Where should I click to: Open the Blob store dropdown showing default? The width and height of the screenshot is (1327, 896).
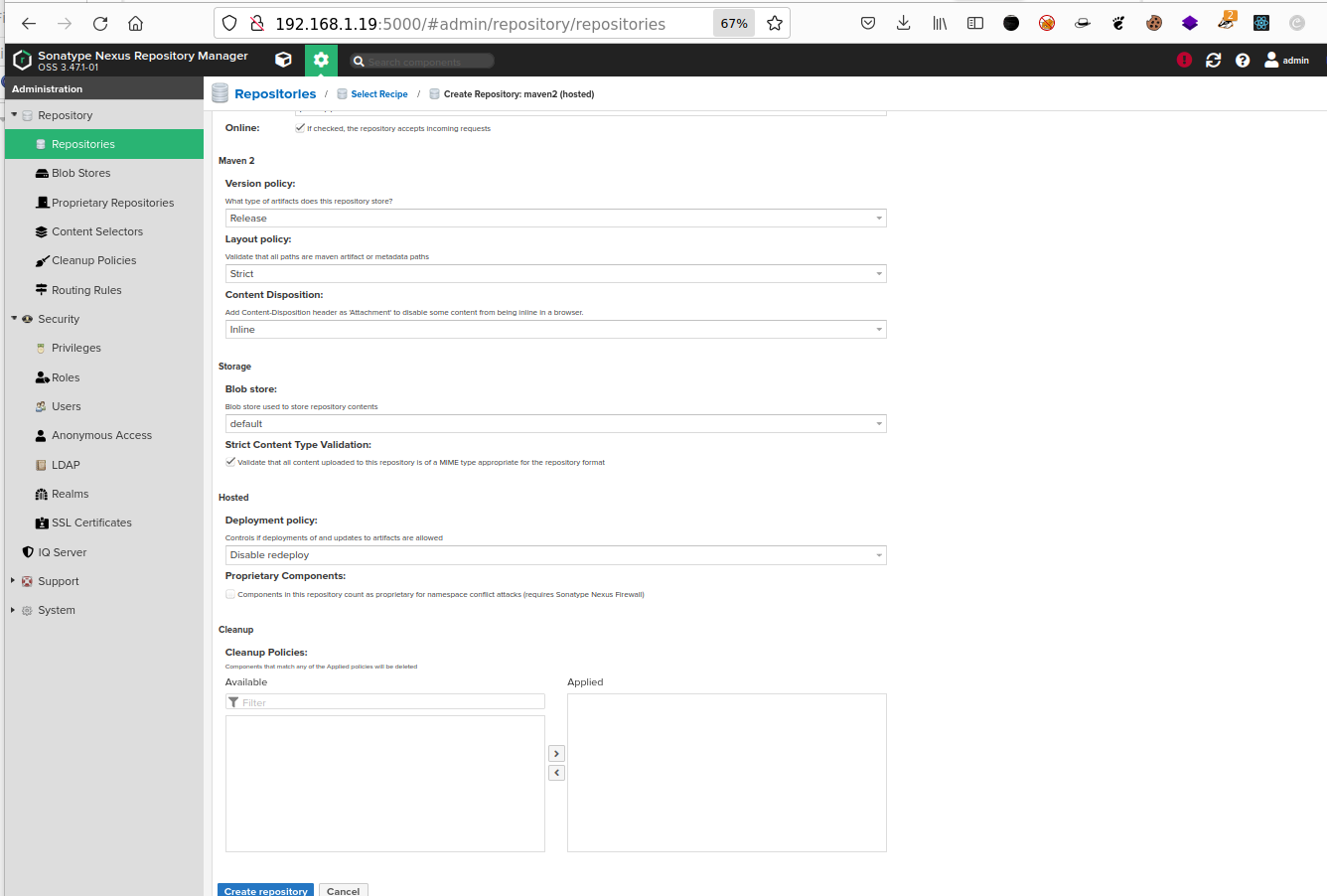(x=556, y=424)
